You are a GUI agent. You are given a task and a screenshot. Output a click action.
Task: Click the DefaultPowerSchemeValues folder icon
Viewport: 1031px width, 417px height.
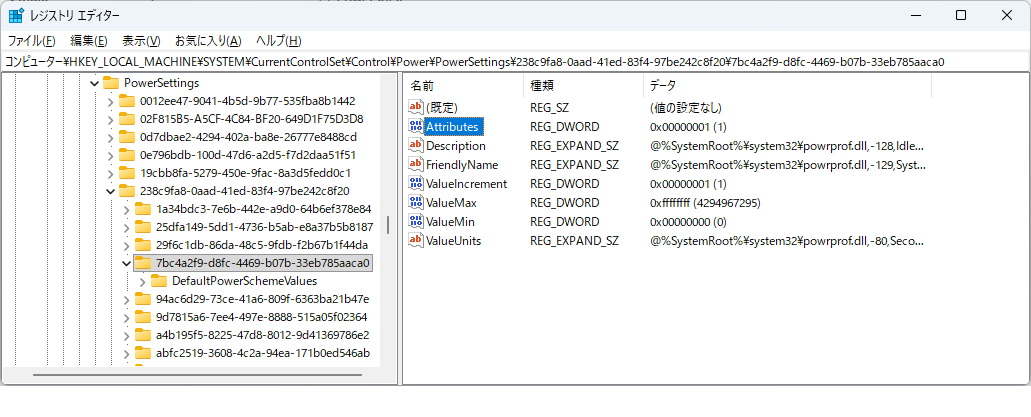[x=158, y=281]
